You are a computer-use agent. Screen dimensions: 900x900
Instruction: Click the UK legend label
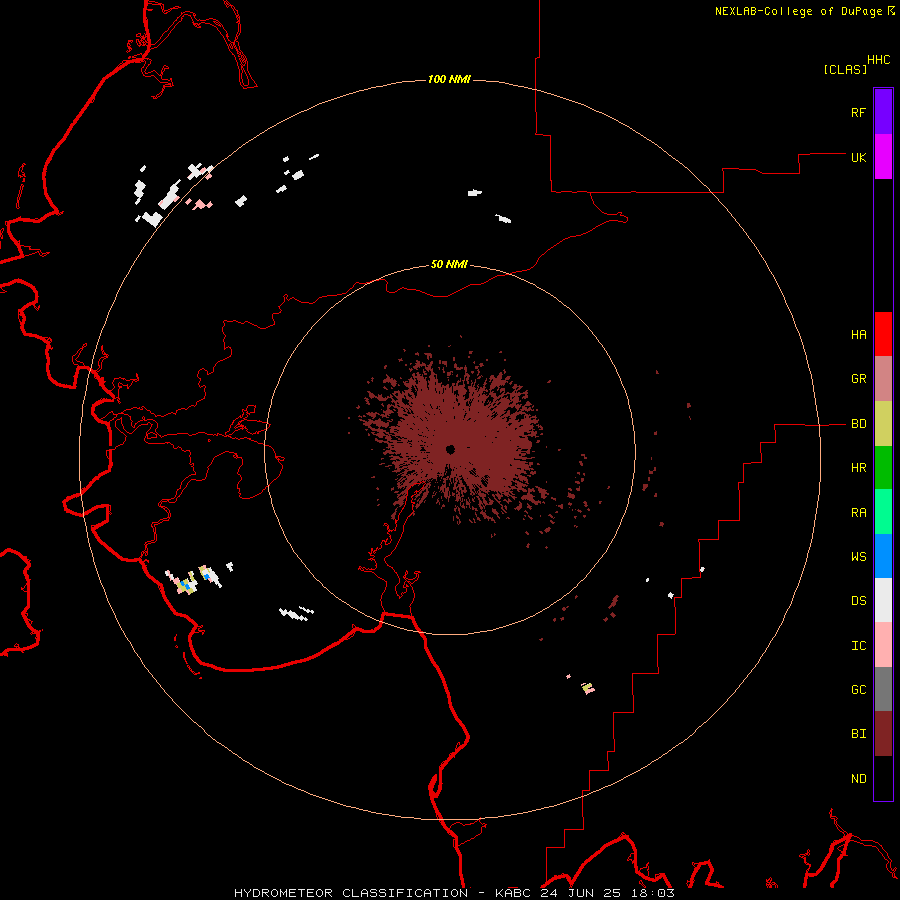pyautogui.click(x=858, y=157)
